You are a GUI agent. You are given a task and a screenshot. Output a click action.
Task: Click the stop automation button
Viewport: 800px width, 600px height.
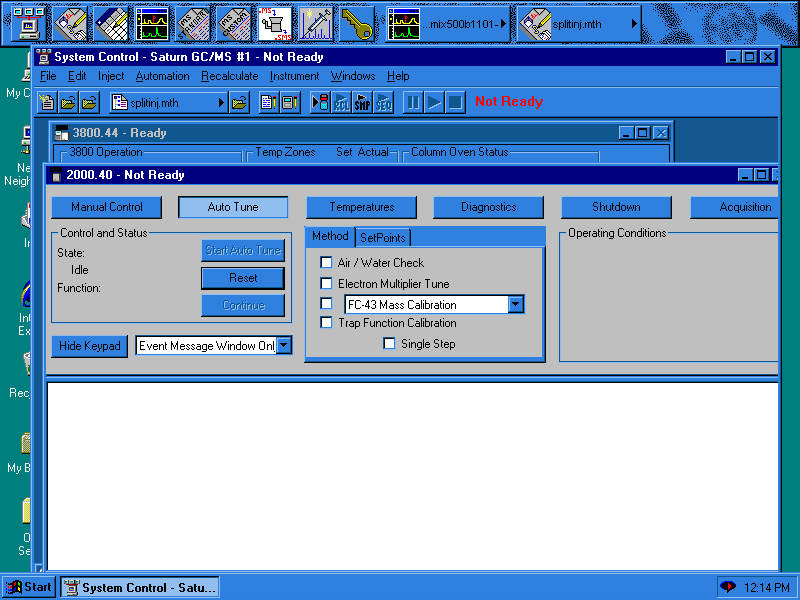click(x=455, y=103)
